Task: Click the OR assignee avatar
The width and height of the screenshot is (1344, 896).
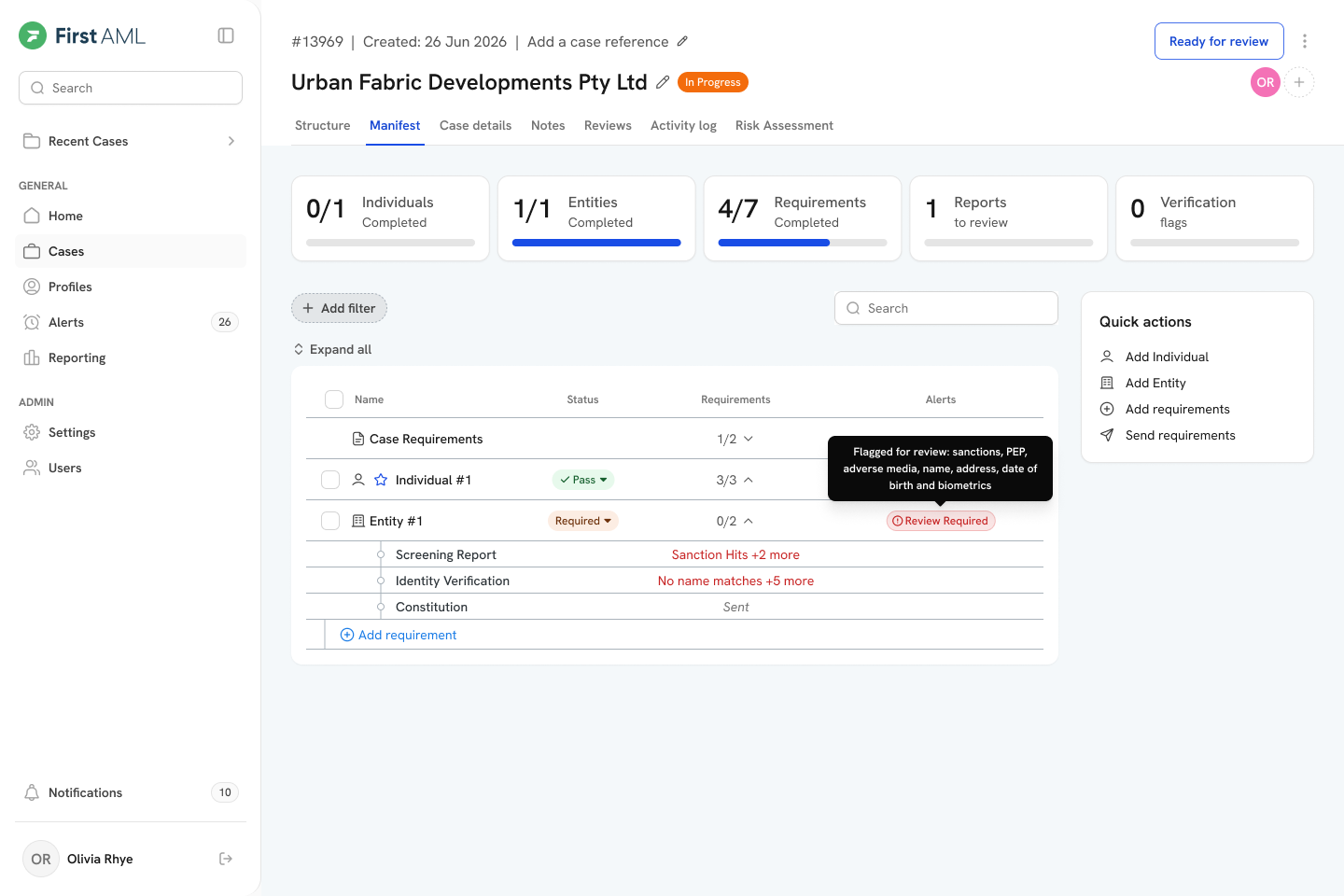Action: [x=1266, y=82]
